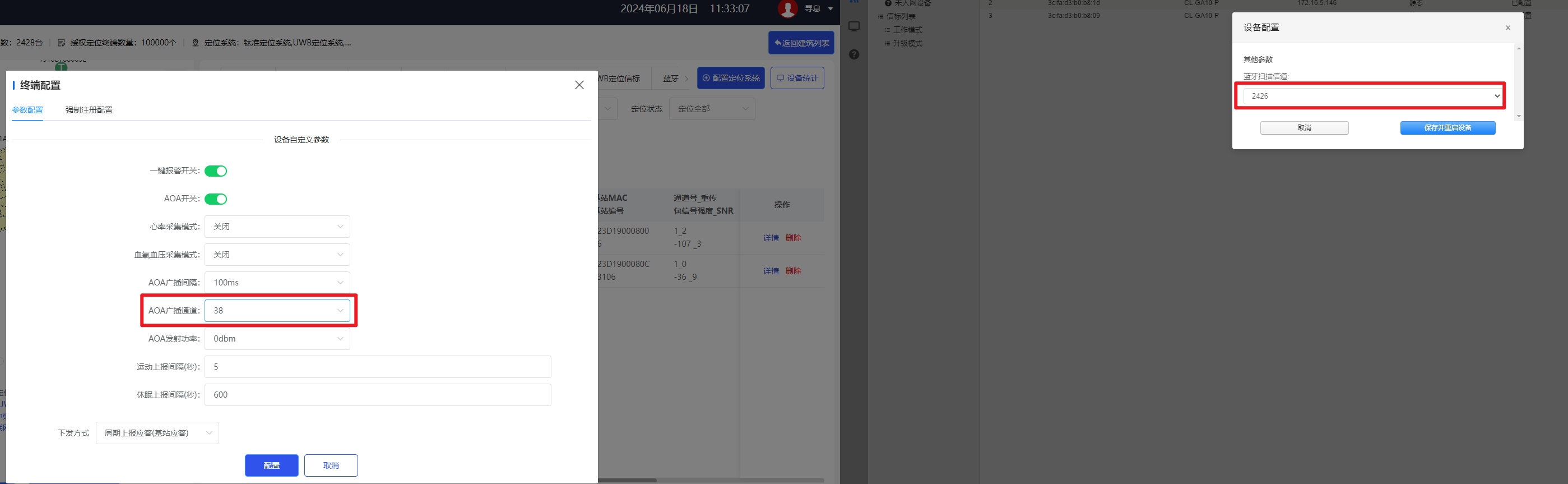Open the 血氧血压采集模式 dropdown
The image size is (1568, 484).
tap(277, 255)
